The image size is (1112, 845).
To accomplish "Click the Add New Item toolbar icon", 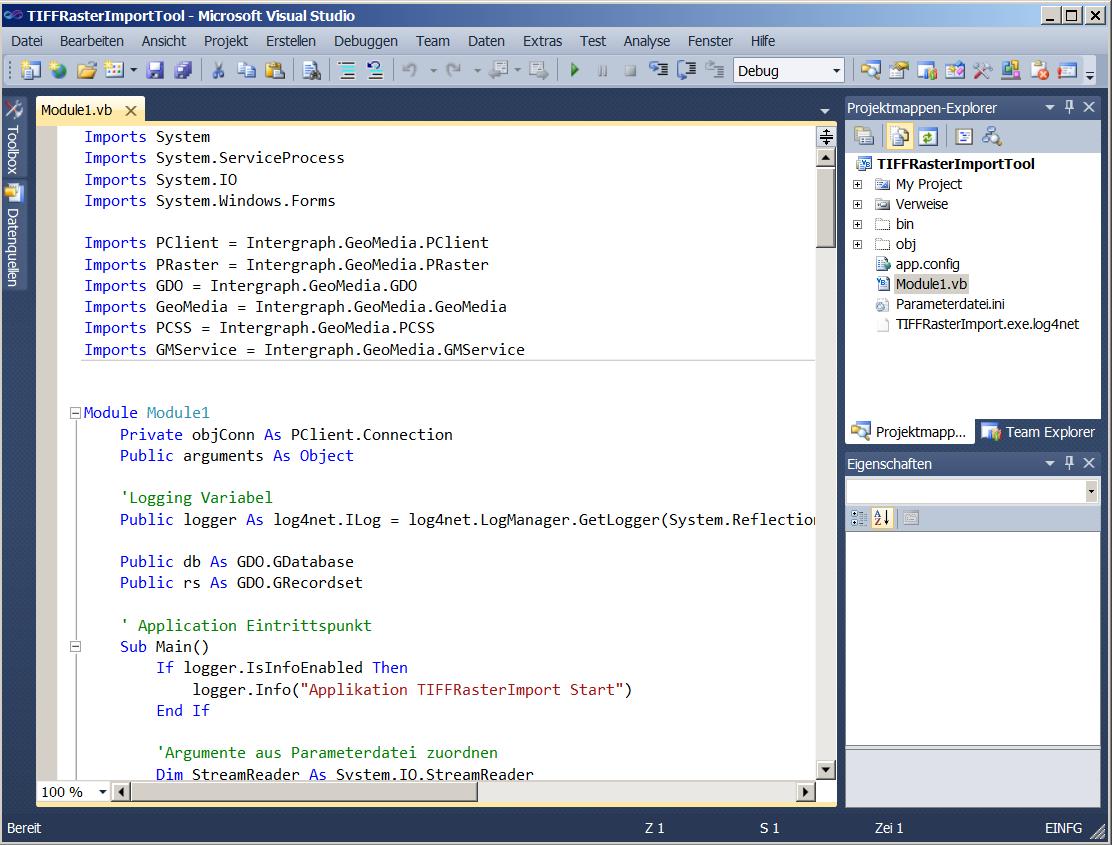I will (113, 70).
